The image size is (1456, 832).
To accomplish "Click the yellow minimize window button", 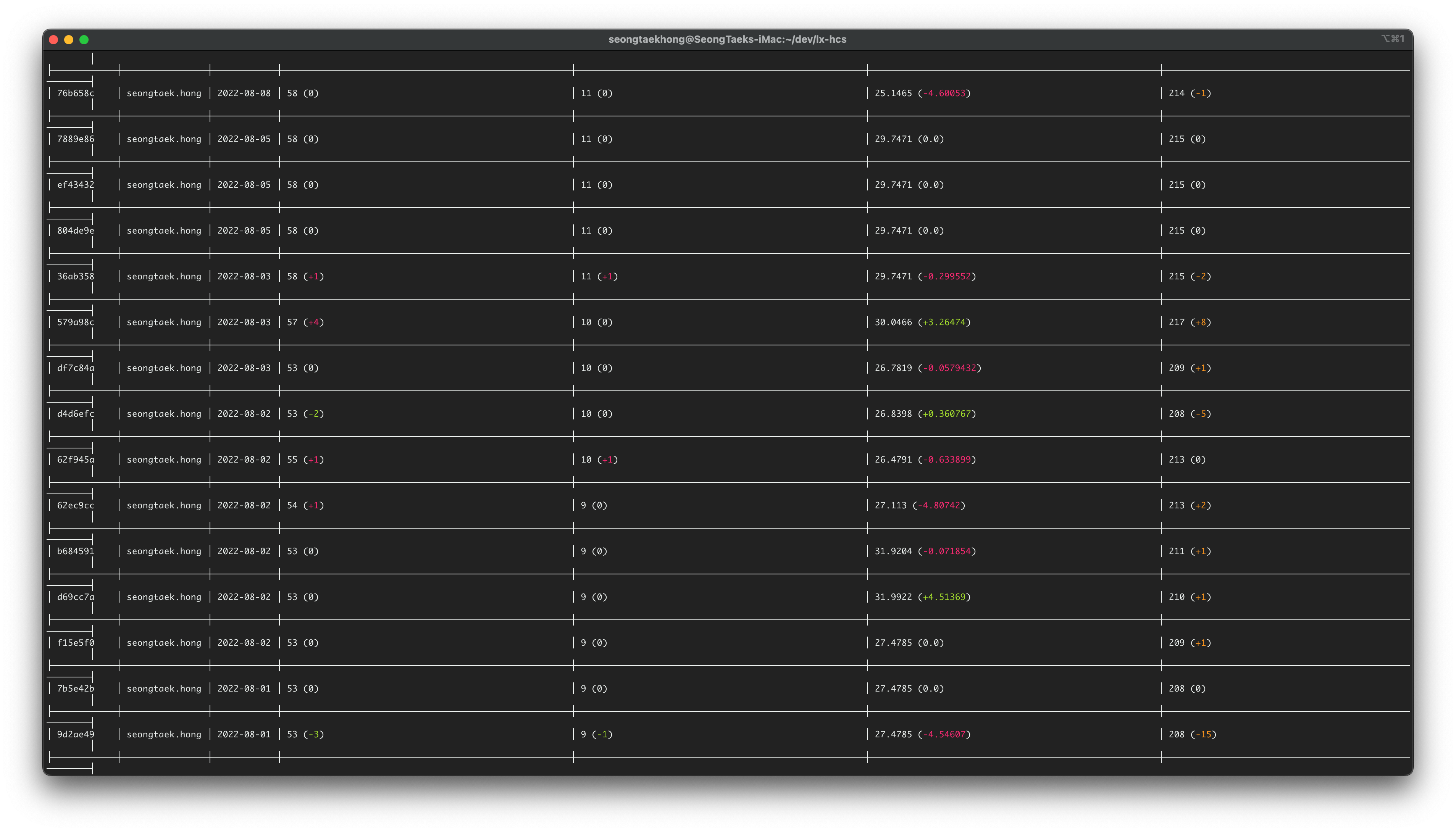I will 69,39.
